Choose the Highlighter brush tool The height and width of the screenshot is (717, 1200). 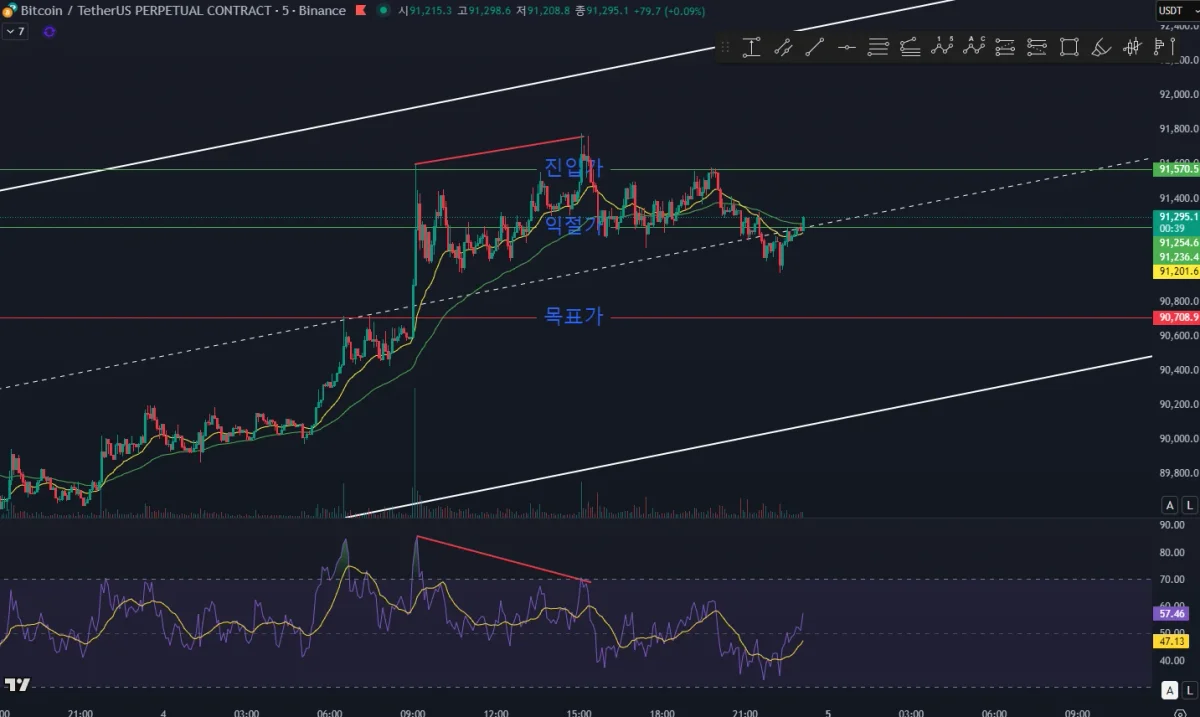(1101, 47)
